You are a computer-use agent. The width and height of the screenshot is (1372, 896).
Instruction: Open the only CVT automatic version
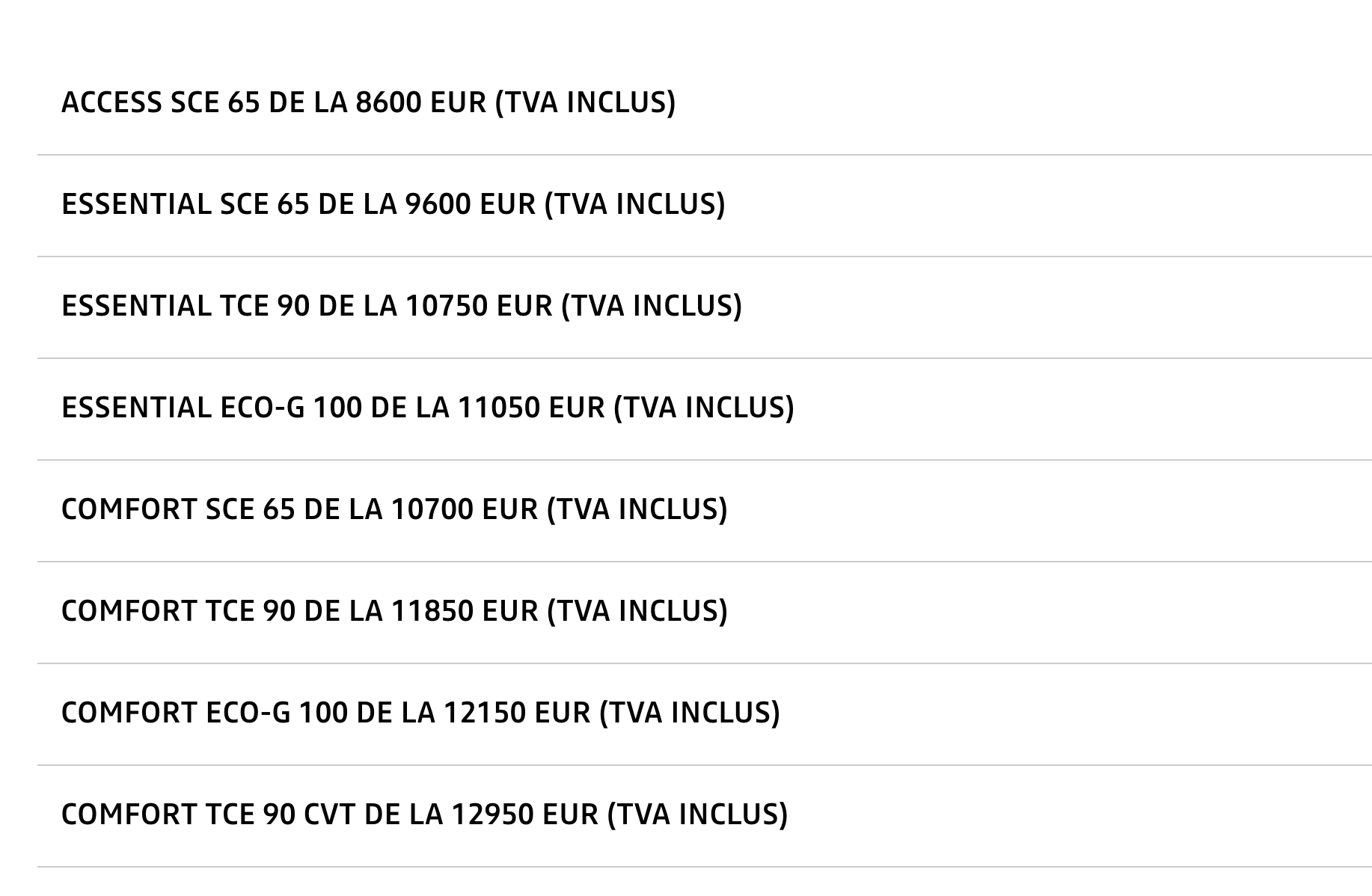click(424, 814)
